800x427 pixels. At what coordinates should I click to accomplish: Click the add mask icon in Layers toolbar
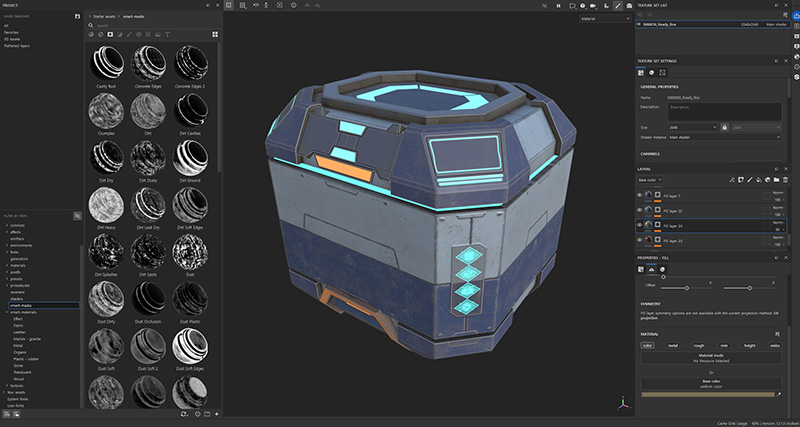pos(741,180)
